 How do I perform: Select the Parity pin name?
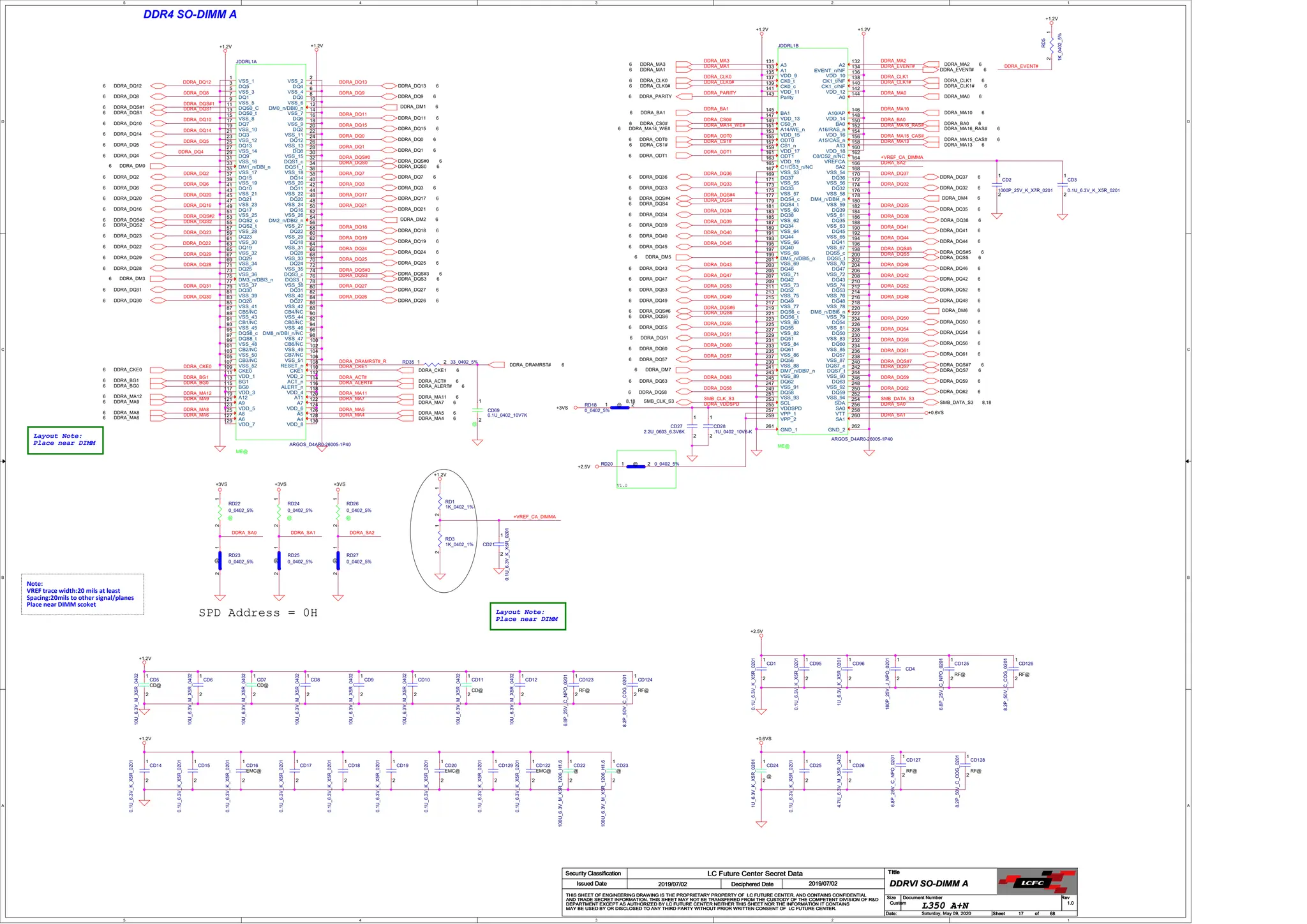tap(787, 97)
